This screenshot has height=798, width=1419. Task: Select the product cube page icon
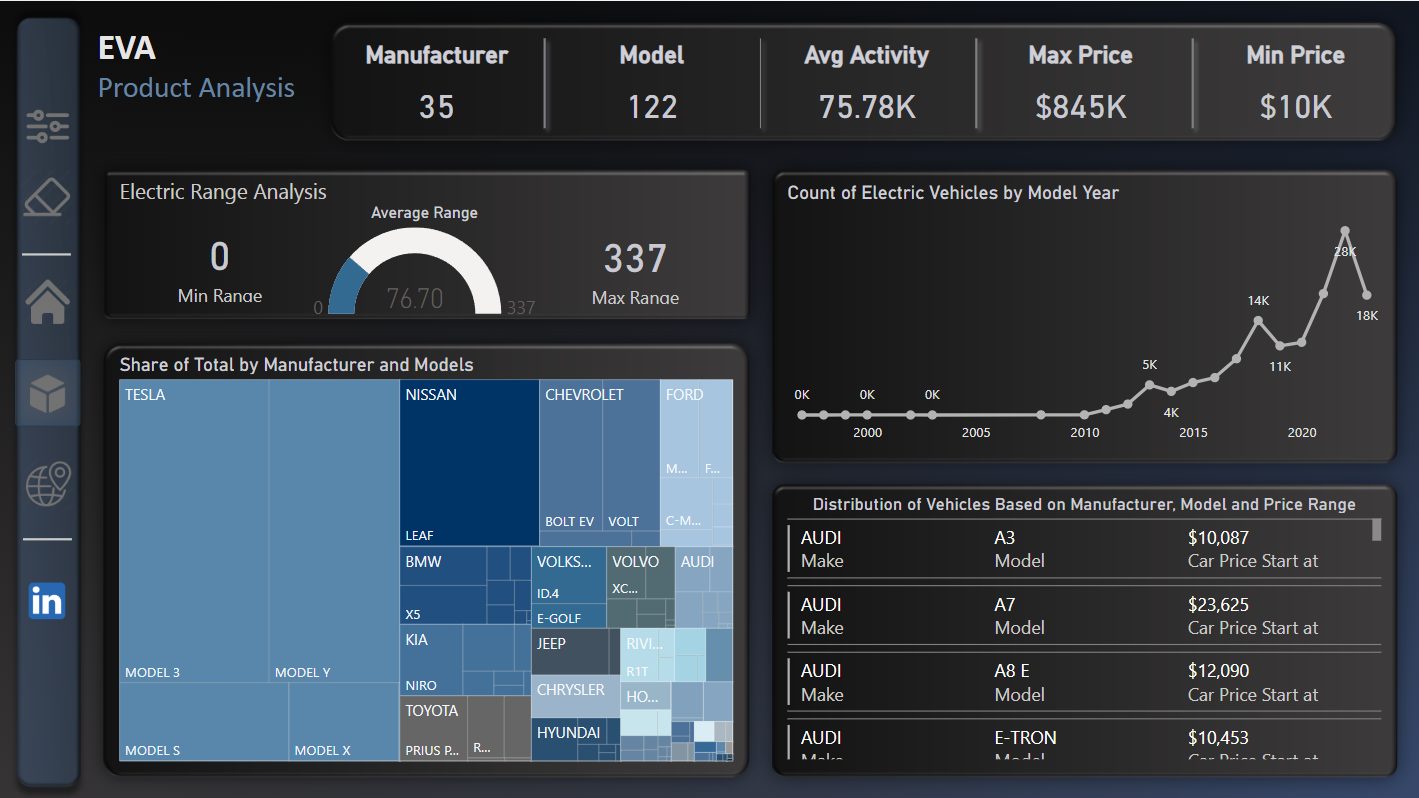47,394
